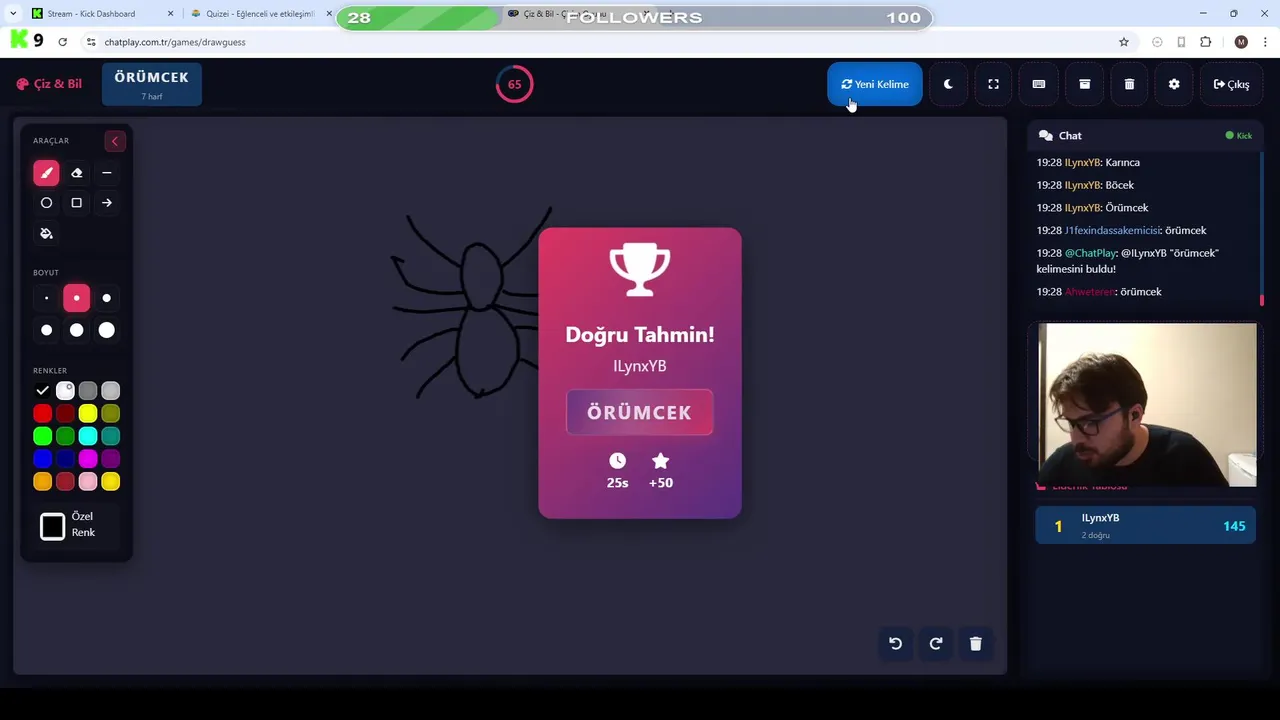Open the Chrome three-dot menu
Image resolution: width=1280 pixels, height=720 pixels.
tap(1265, 42)
